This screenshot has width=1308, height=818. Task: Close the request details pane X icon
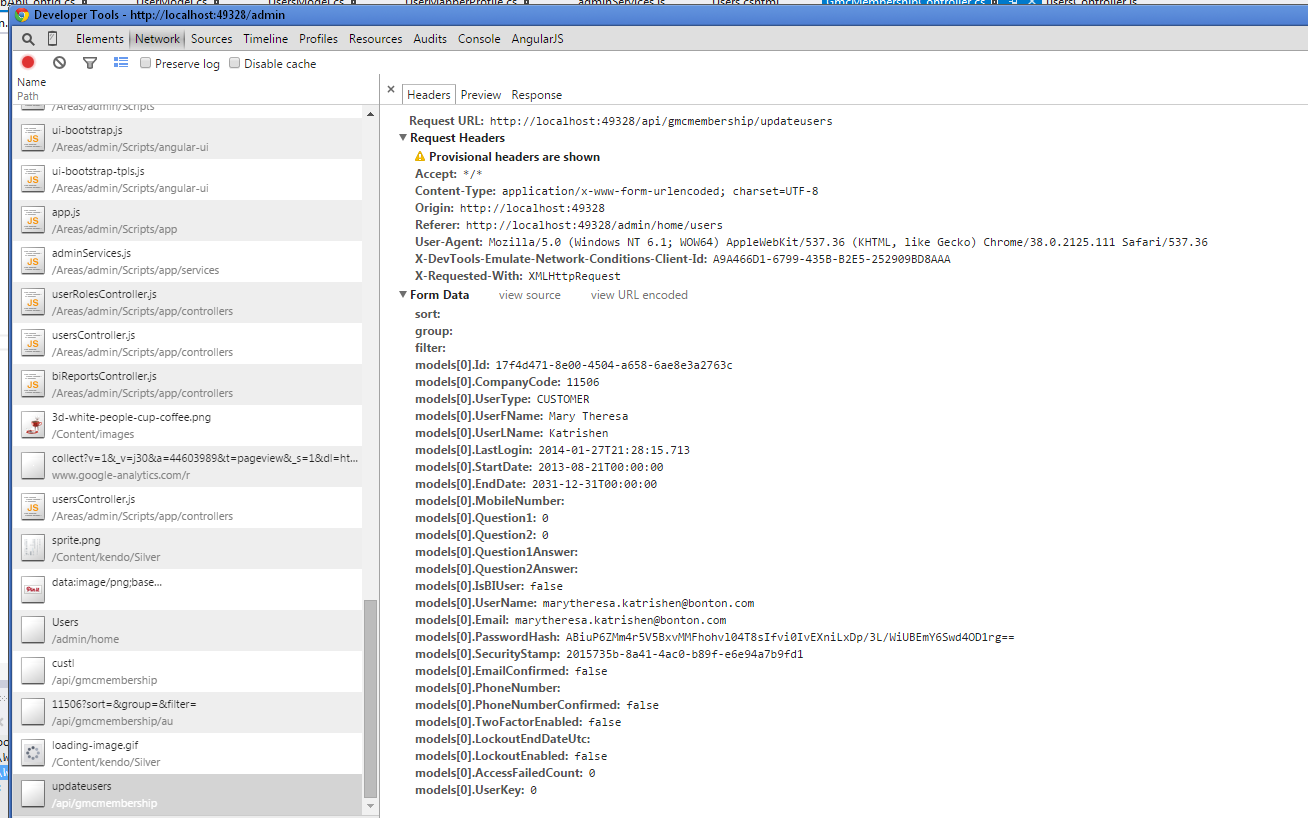pos(391,90)
